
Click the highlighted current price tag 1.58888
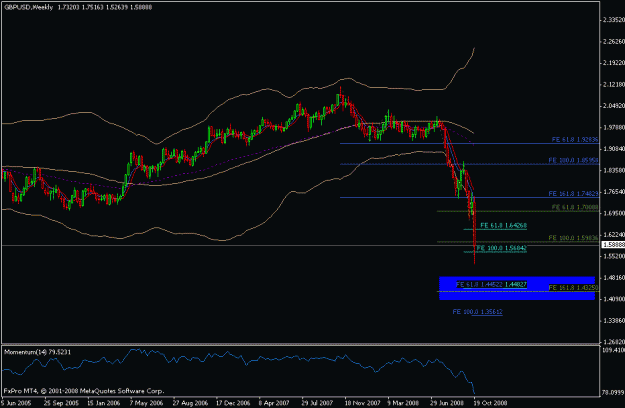click(x=613, y=245)
